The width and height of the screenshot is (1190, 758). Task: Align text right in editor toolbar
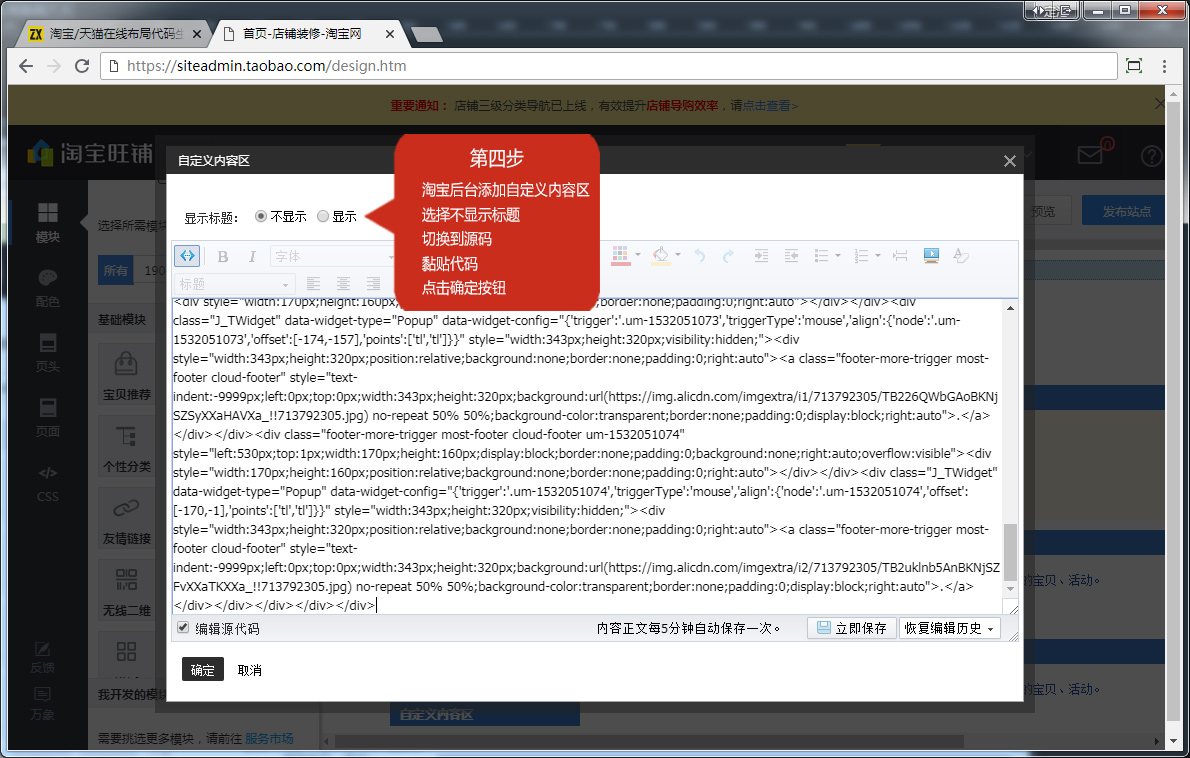tap(373, 284)
